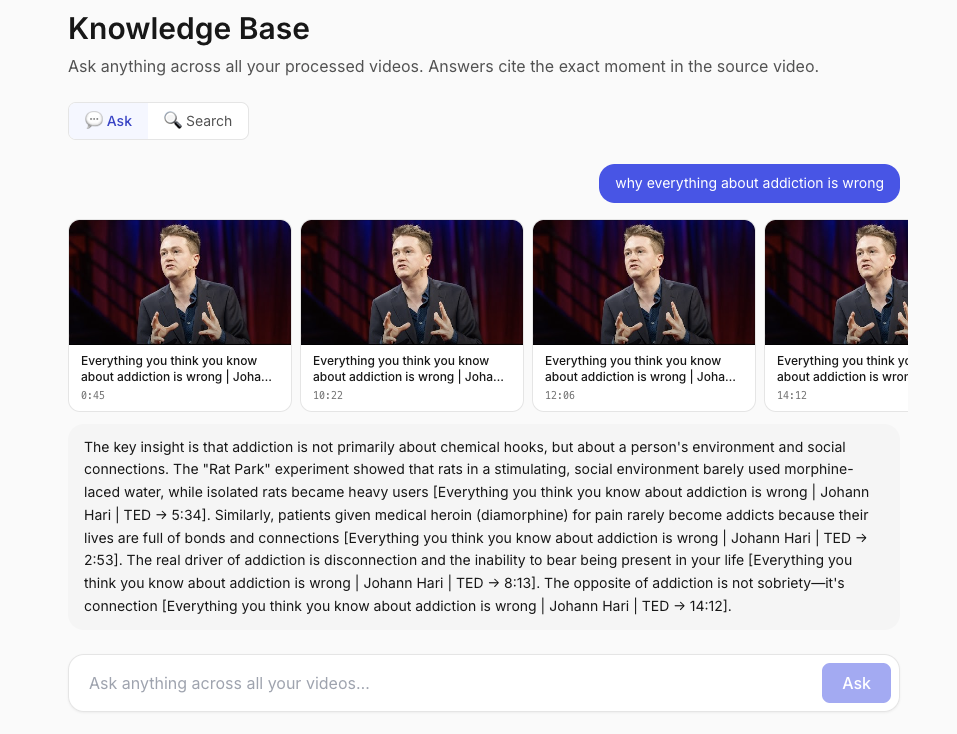Click the Ask submit button
957x734 pixels.
click(x=856, y=683)
